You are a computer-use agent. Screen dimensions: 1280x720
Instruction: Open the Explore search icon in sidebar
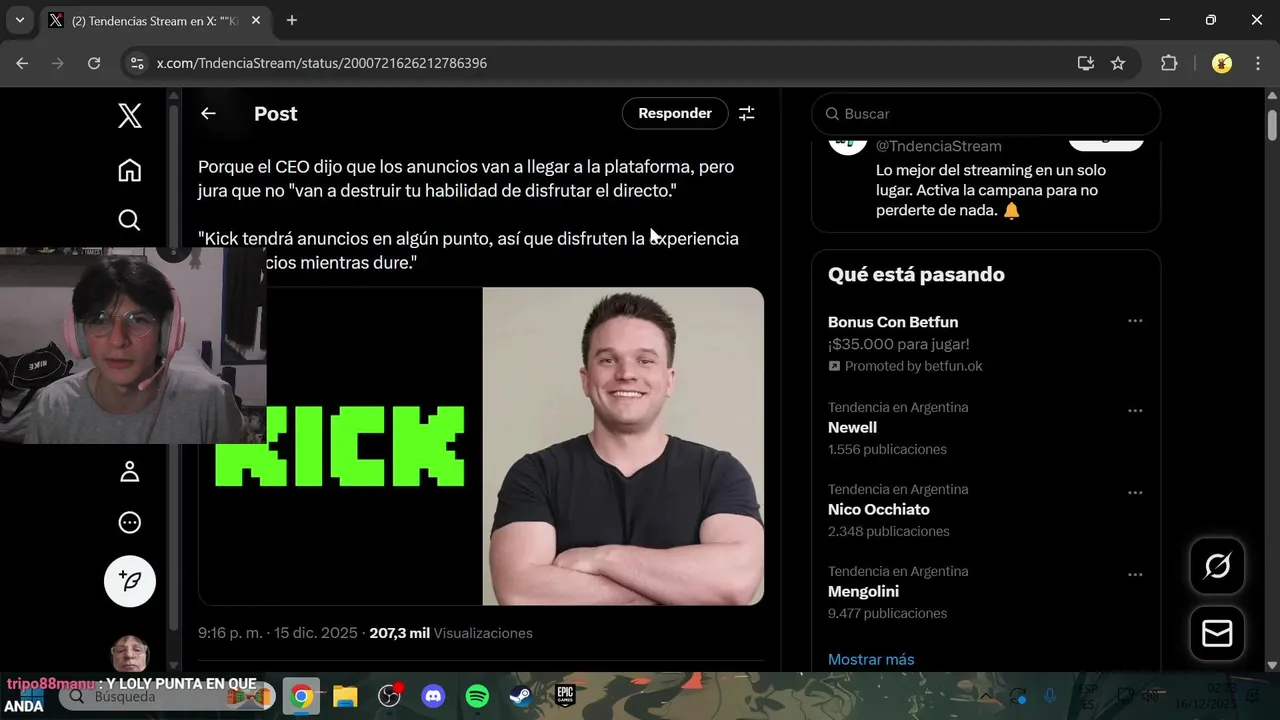pyautogui.click(x=130, y=220)
